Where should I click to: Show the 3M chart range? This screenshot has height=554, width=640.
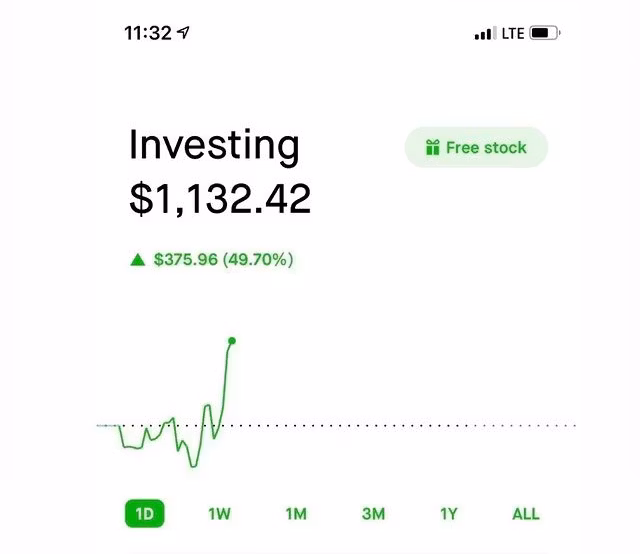pyautogui.click(x=373, y=514)
